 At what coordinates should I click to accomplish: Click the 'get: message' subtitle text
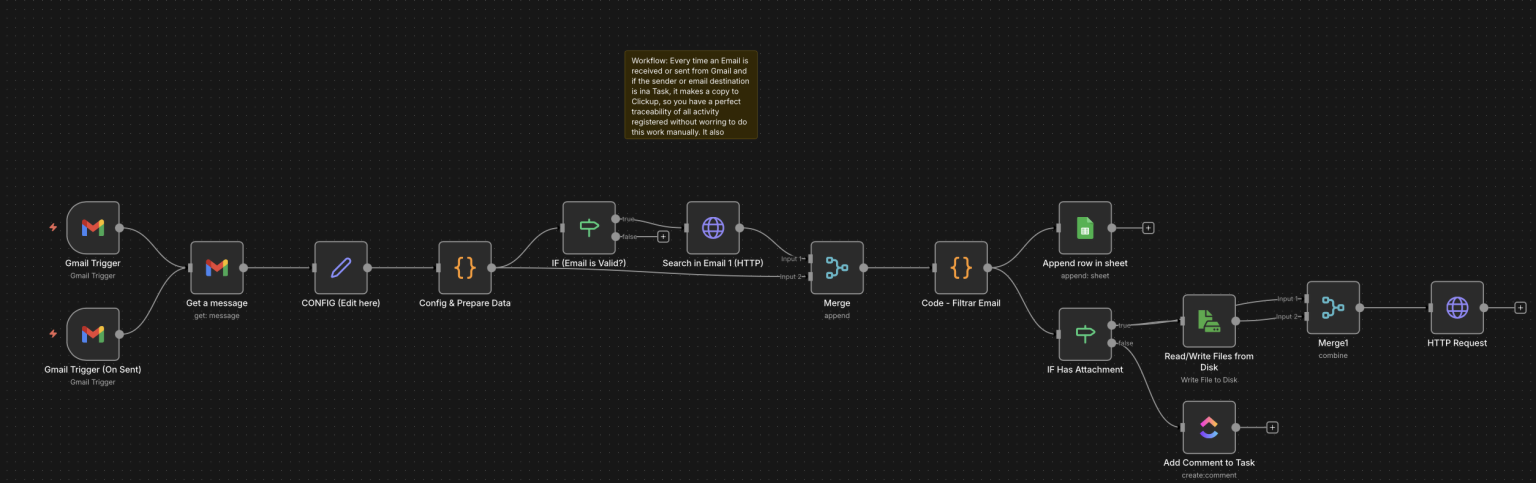tap(217, 315)
